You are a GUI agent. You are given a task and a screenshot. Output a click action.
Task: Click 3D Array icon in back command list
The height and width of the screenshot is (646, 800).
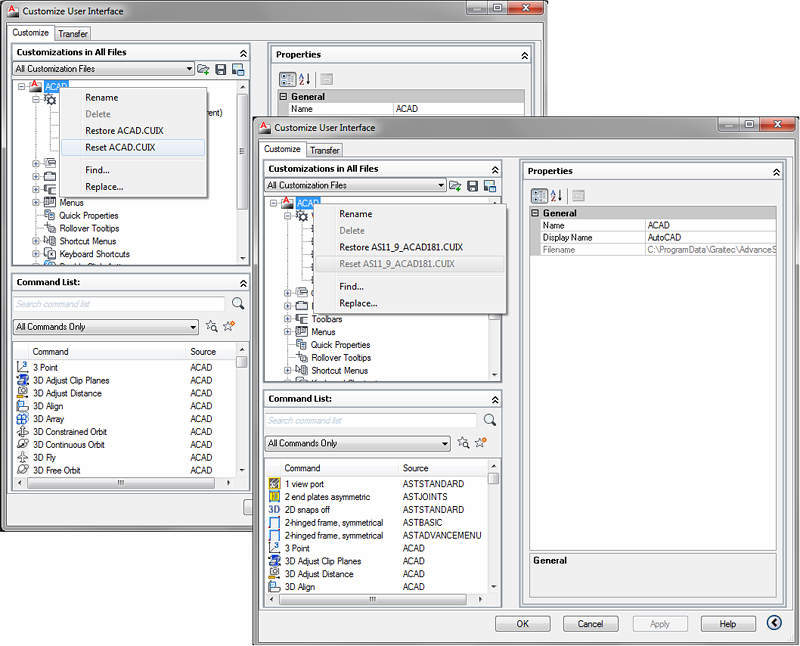(22, 419)
